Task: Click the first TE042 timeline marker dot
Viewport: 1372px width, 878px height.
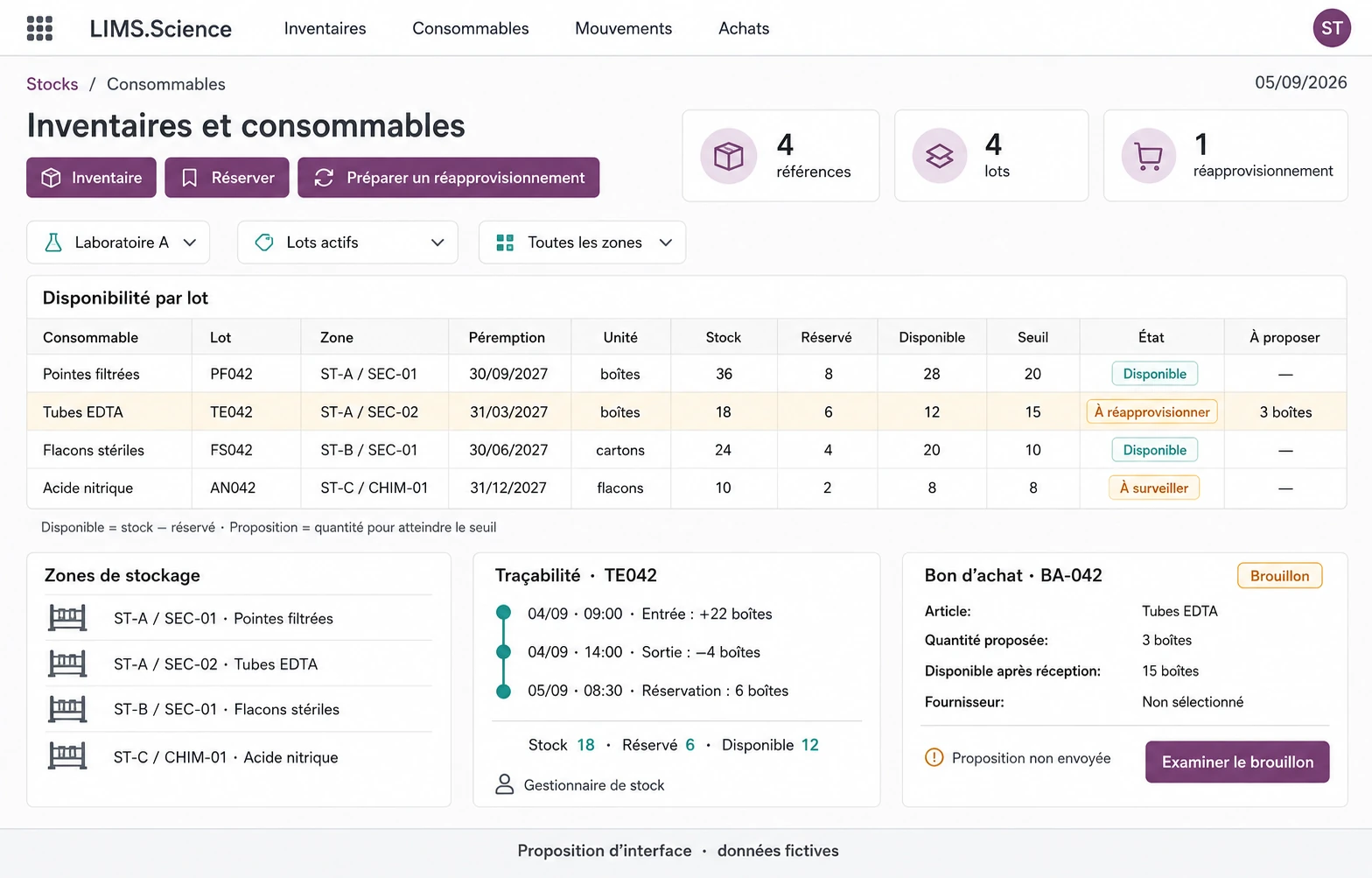Action: [503, 613]
